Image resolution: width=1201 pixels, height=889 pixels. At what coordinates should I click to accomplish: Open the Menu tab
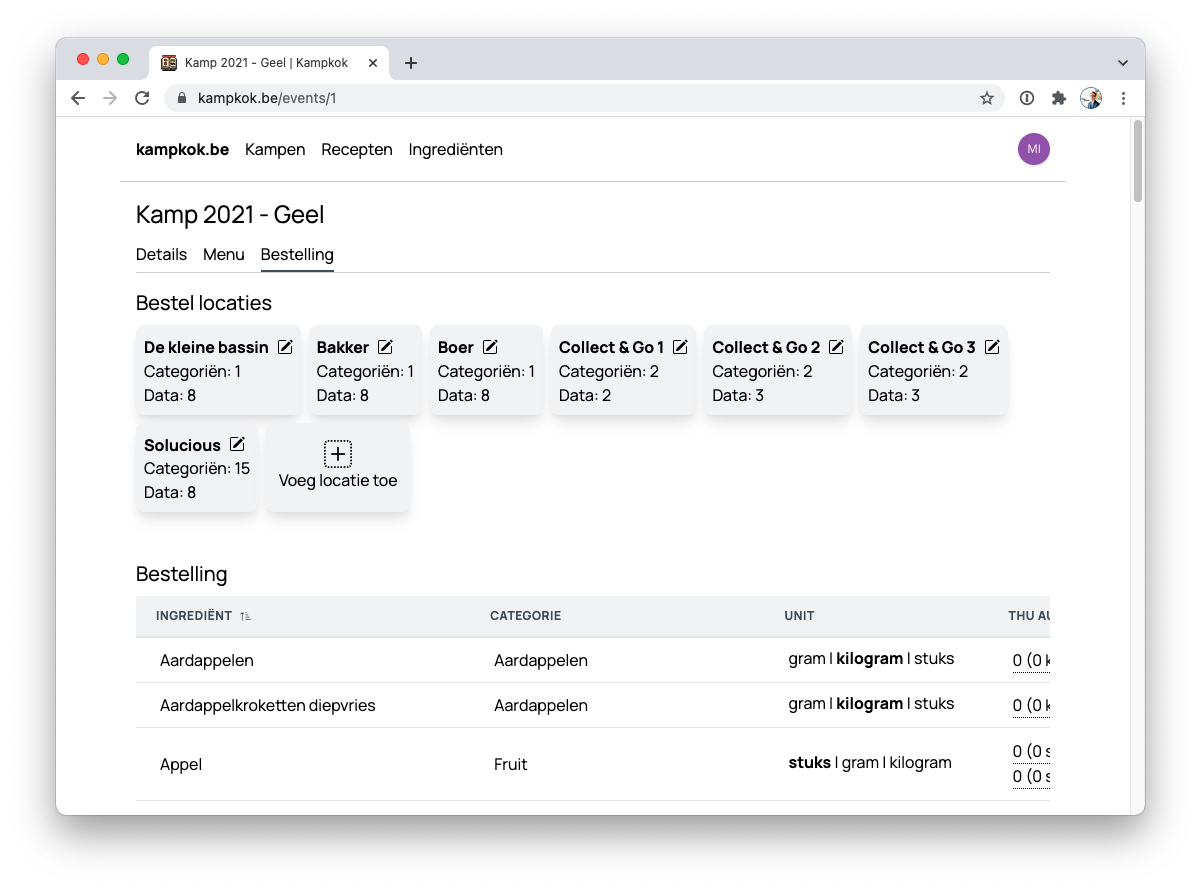point(224,254)
